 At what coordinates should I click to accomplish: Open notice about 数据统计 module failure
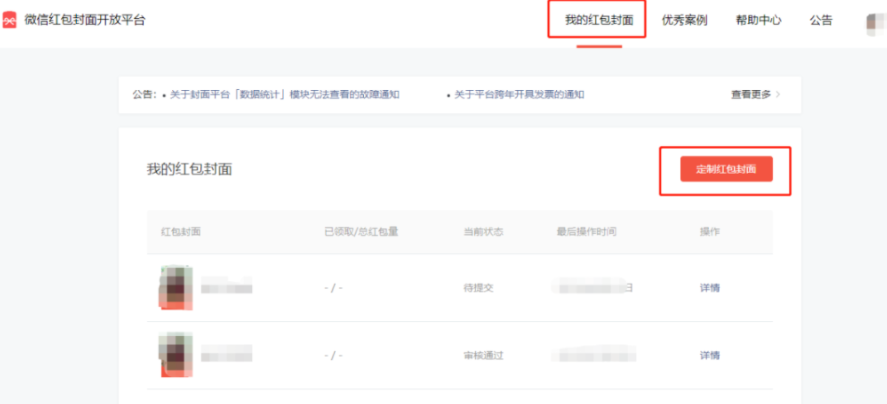click(284, 95)
